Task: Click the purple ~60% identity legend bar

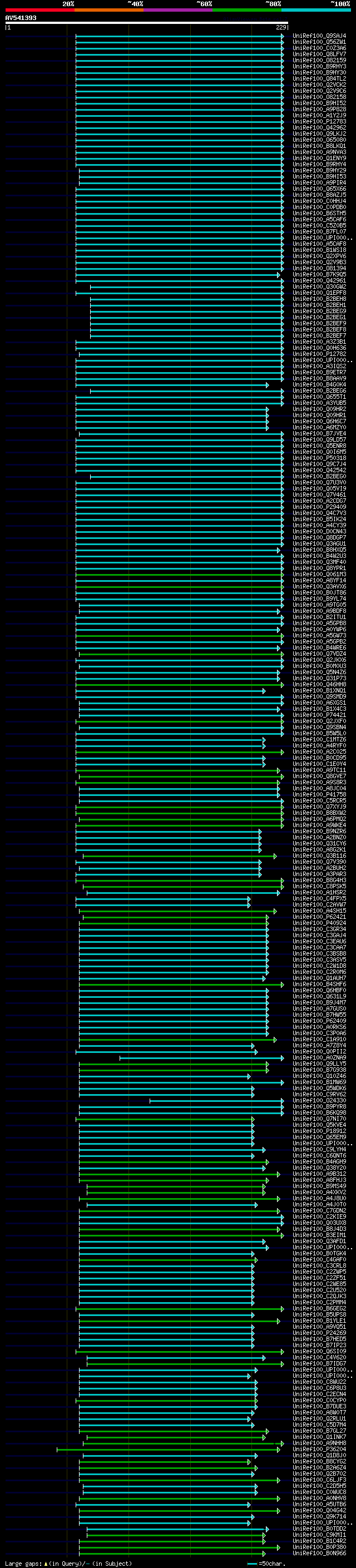Action: (x=179, y=10)
